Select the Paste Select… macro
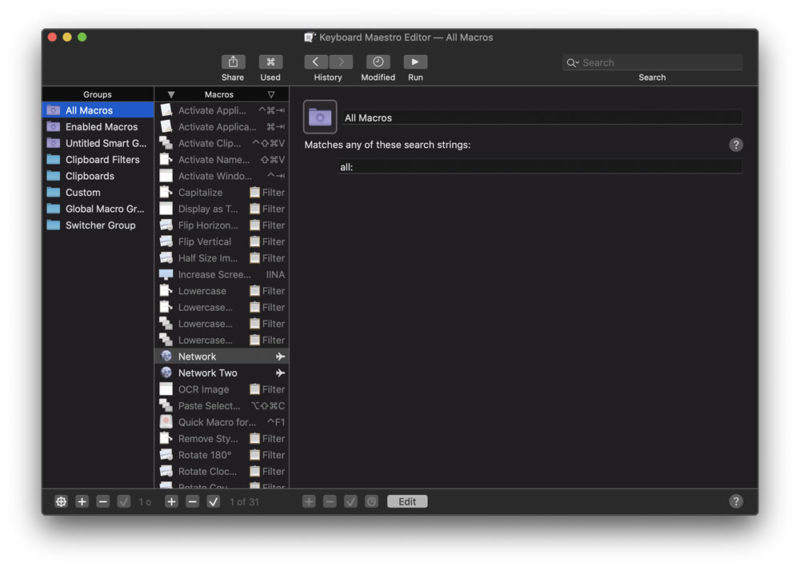The height and width of the screenshot is (570, 800). pos(222,406)
